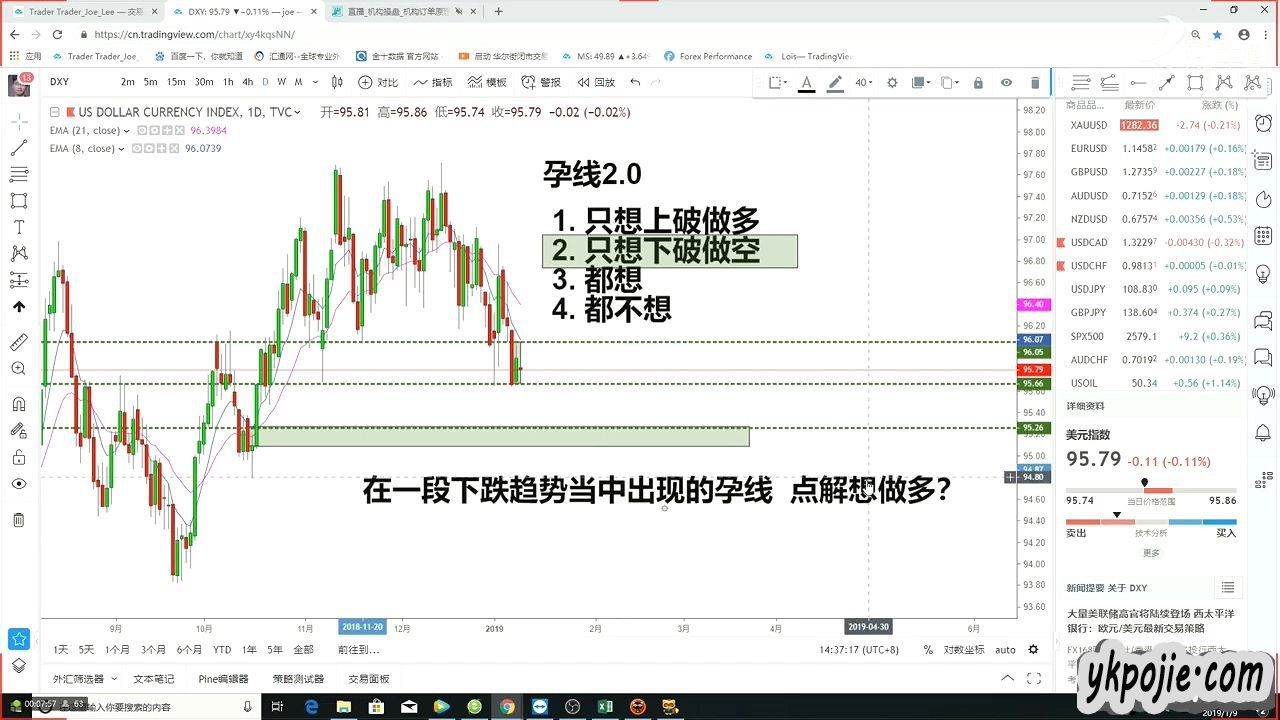
Task: Change text color in drawing toolbar
Action: pos(806,83)
